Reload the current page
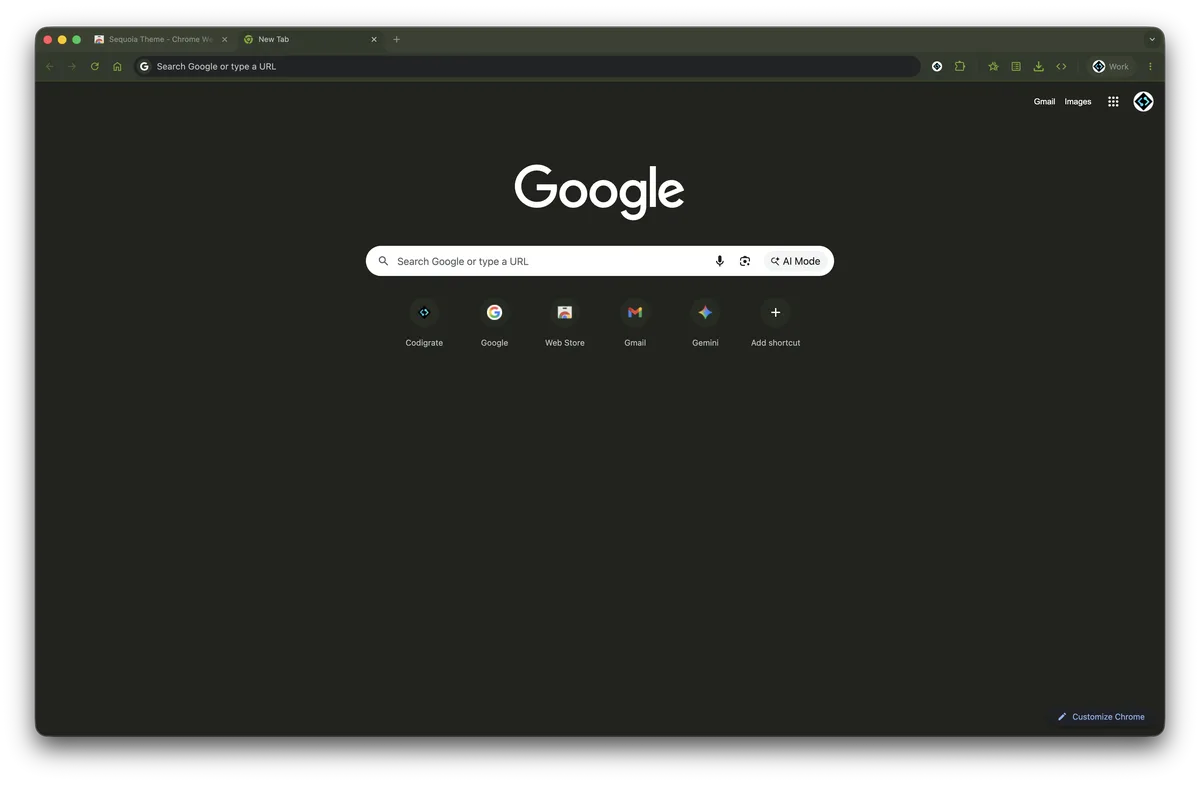Viewport: 1200px width, 787px height. [95, 67]
